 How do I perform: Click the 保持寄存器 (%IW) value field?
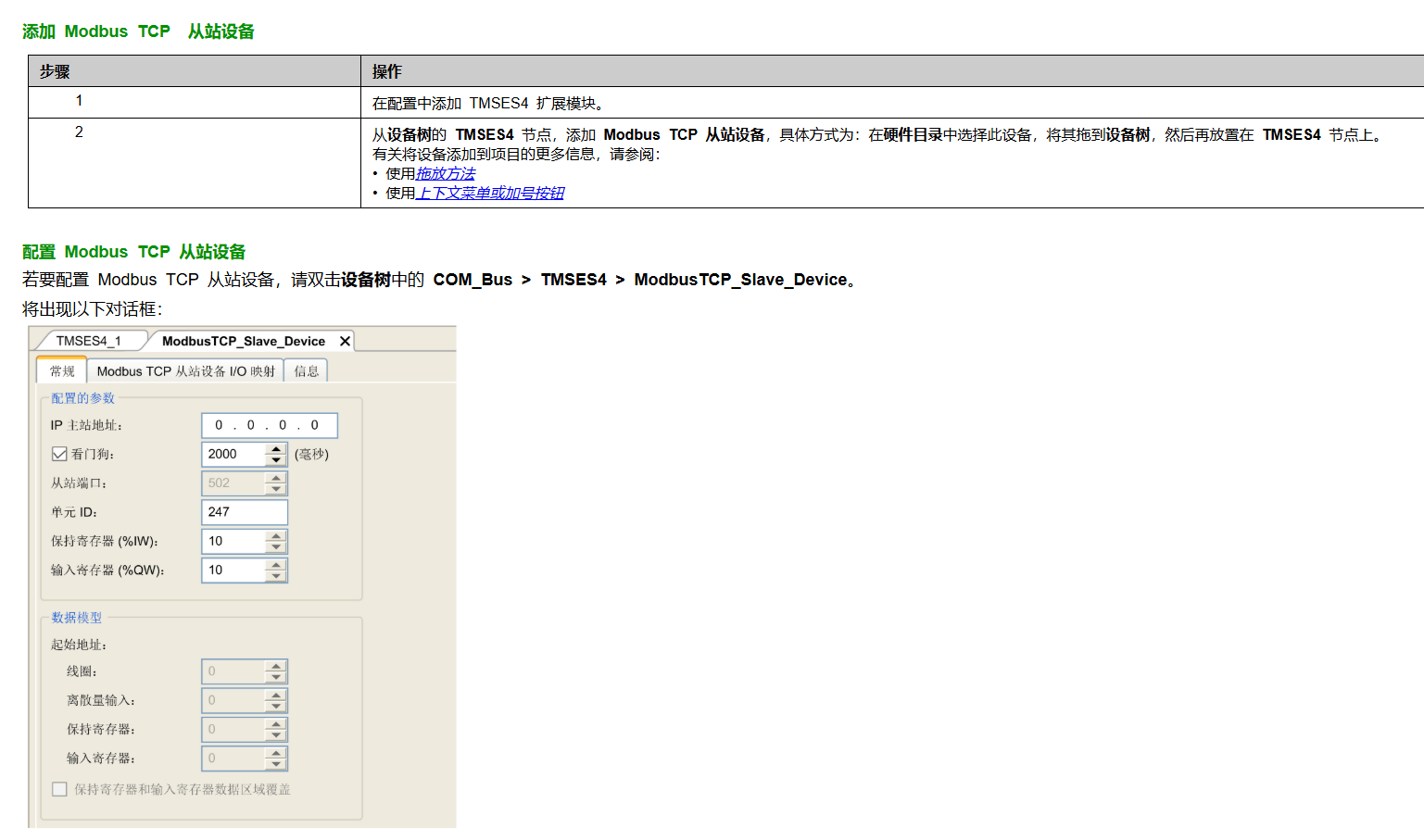tap(234, 541)
